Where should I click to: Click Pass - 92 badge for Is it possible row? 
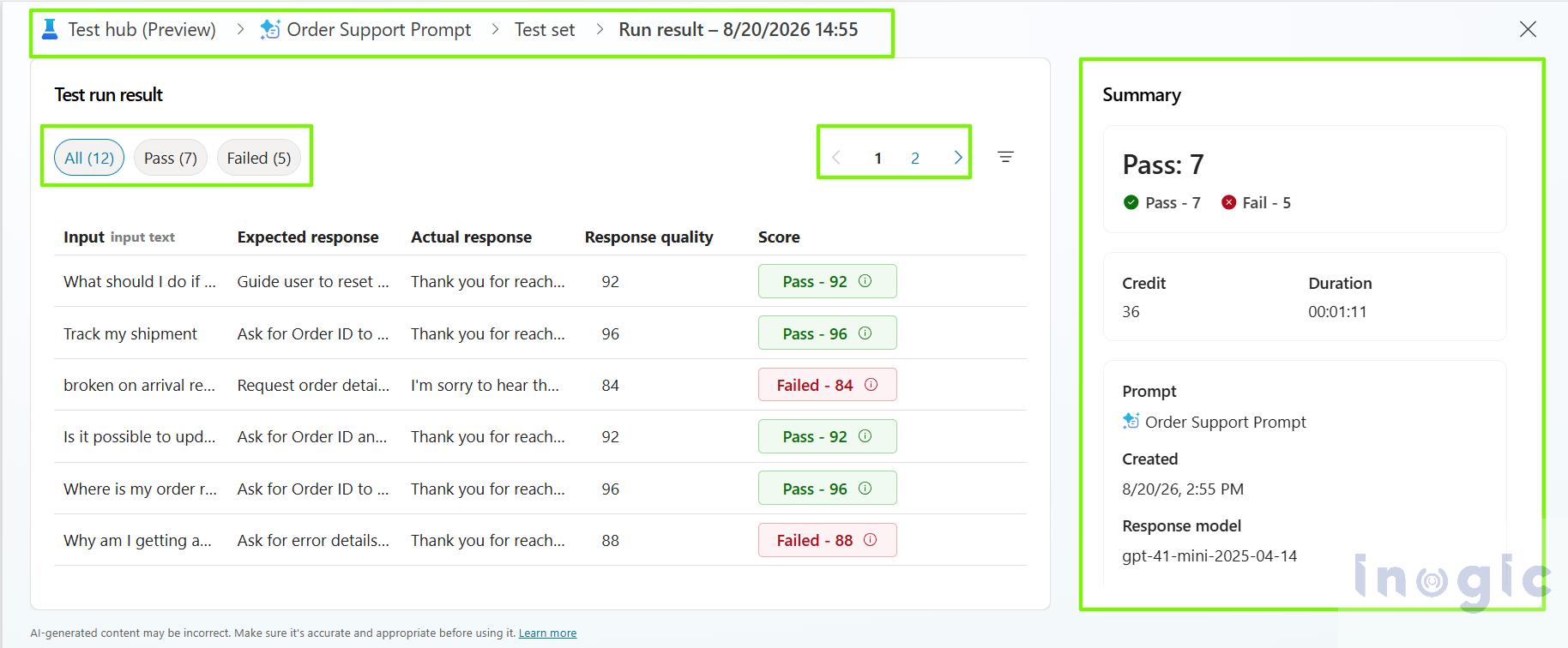tap(828, 436)
